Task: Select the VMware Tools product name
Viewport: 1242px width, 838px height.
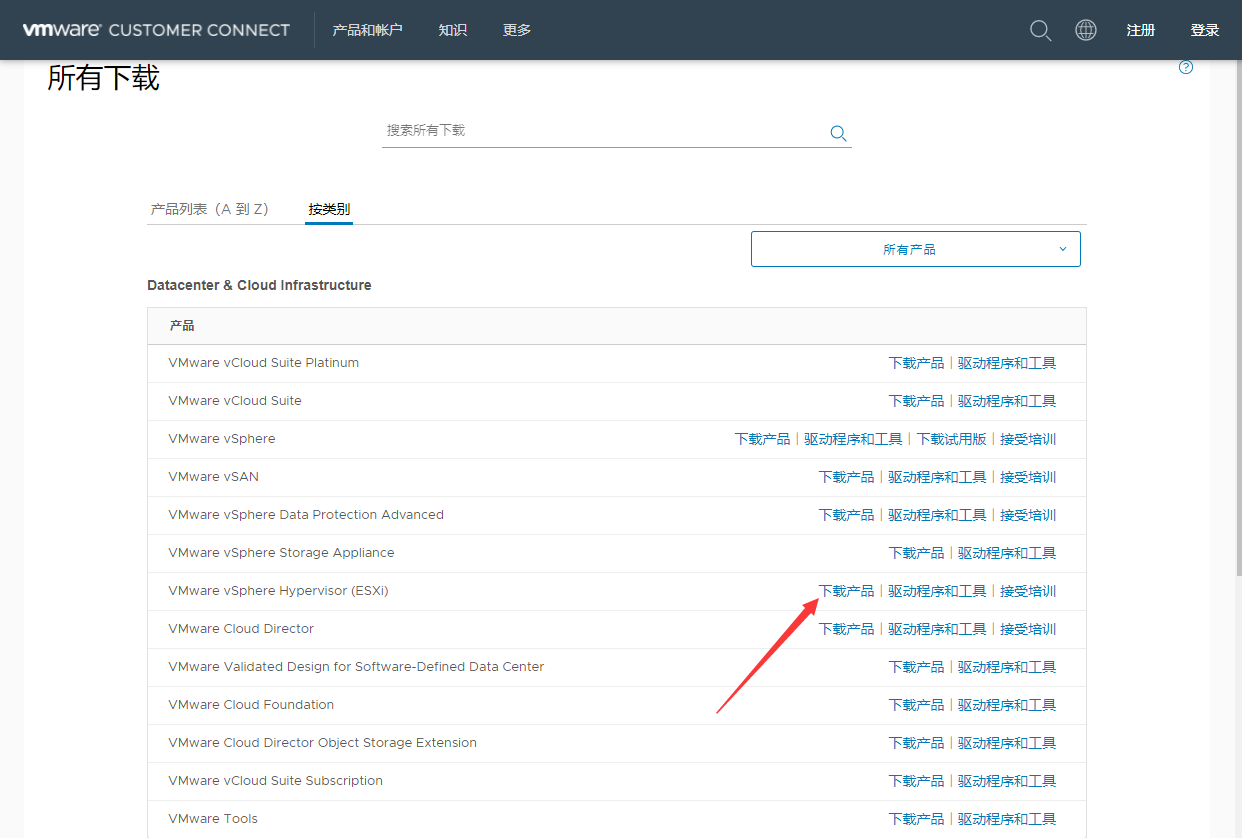Action: click(x=213, y=819)
